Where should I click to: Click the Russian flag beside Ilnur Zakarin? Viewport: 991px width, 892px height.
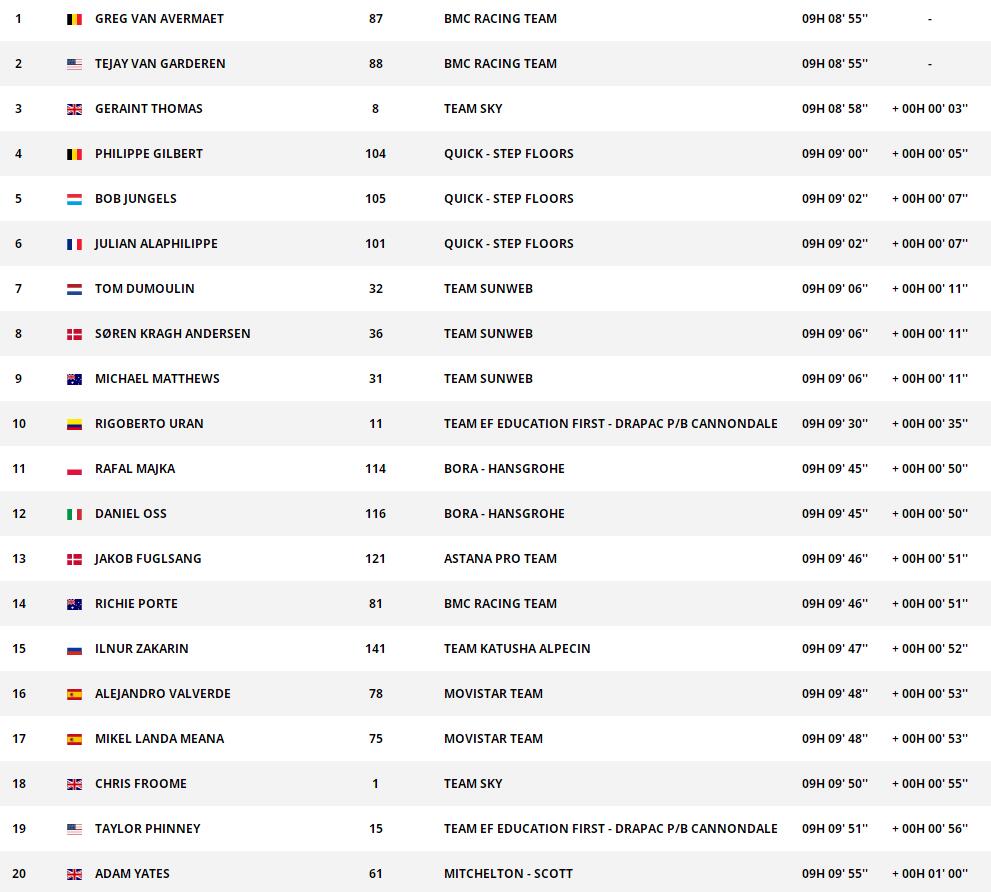coord(74,649)
